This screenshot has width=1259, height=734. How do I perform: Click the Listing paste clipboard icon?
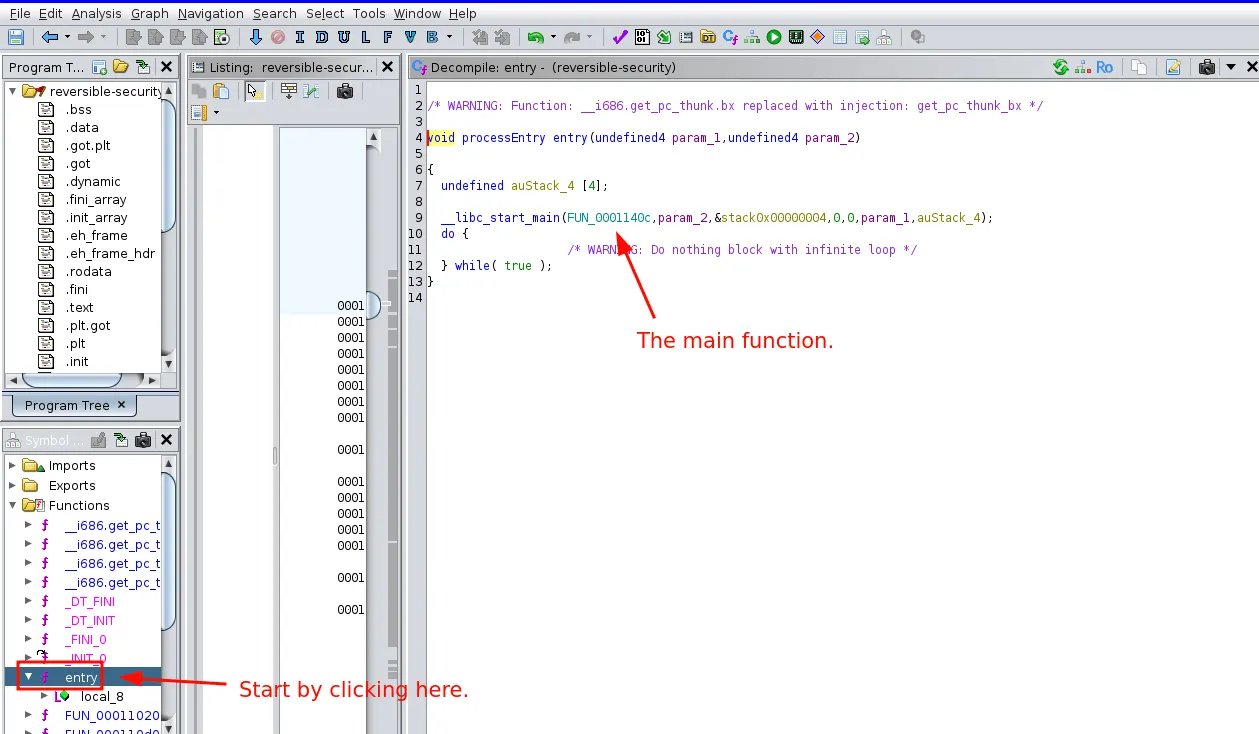tap(221, 91)
